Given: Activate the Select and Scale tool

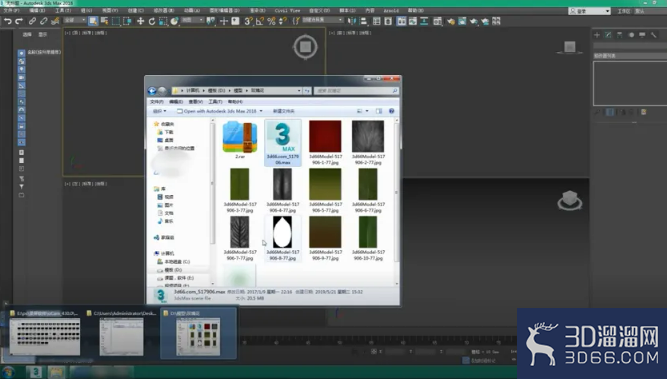Looking at the screenshot, I should click(163, 21).
